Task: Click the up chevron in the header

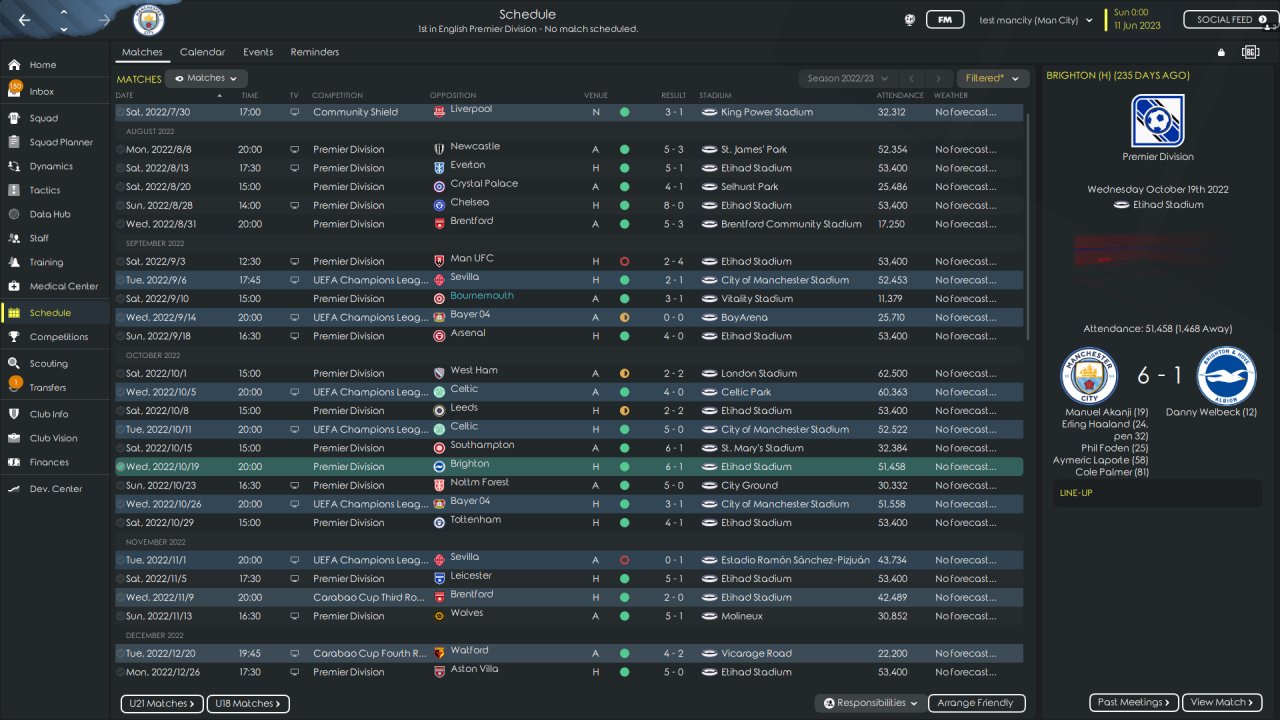Action: click(x=64, y=12)
